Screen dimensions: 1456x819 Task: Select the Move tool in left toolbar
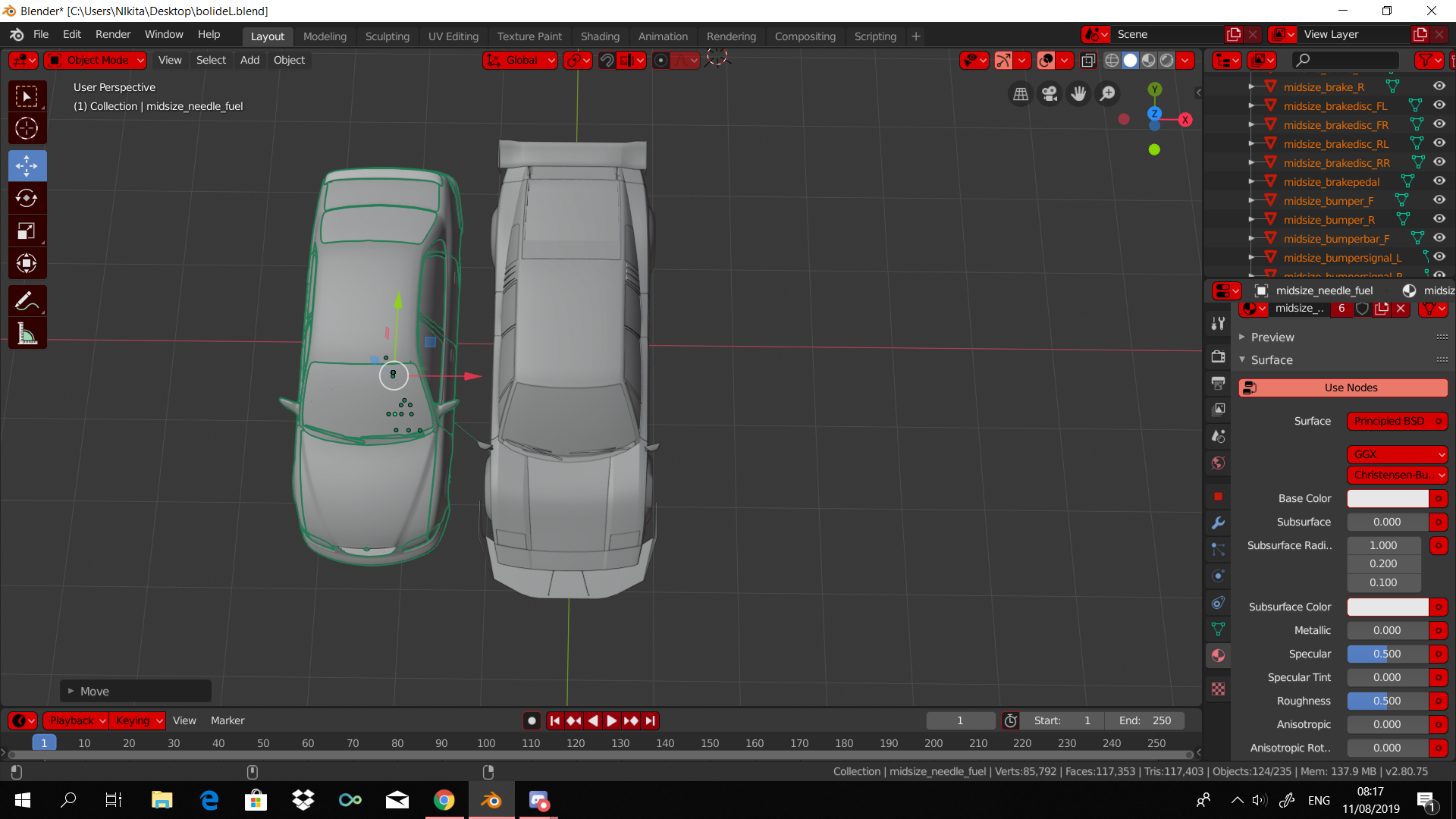(27, 165)
